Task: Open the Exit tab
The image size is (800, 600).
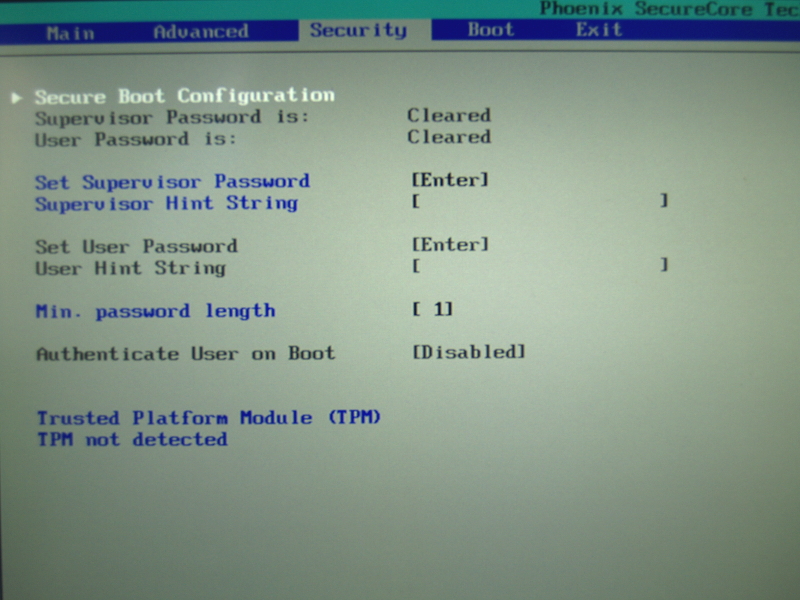Action: point(598,30)
